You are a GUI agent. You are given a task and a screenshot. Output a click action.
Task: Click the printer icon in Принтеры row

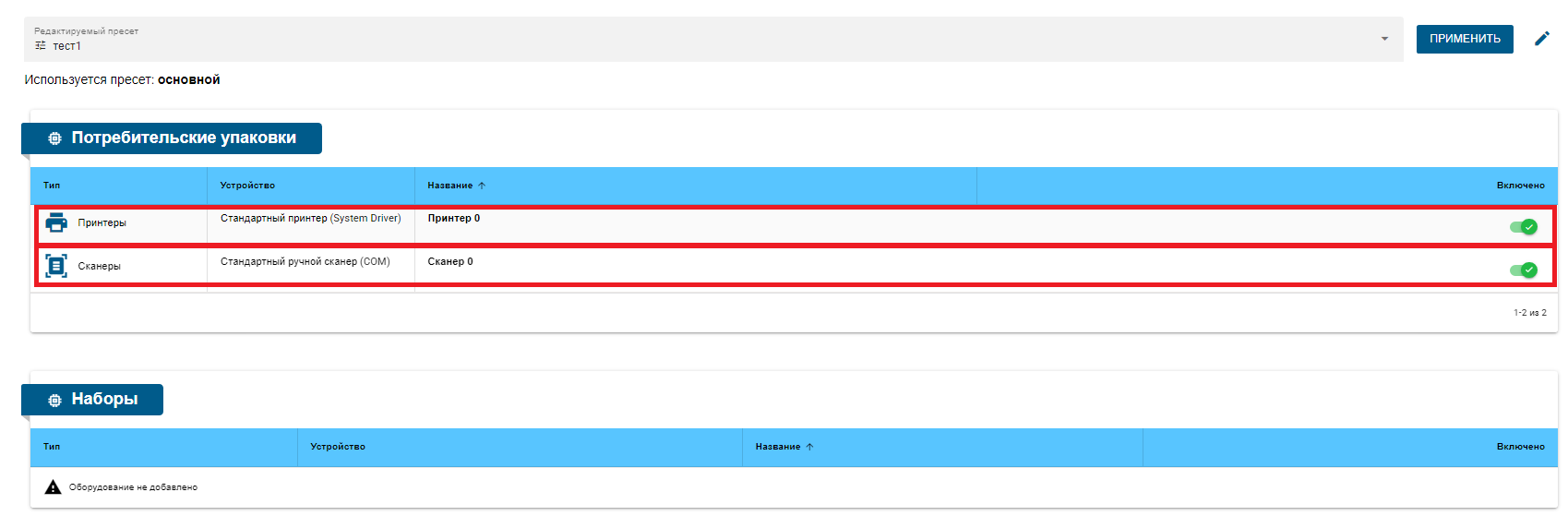pos(56,222)
